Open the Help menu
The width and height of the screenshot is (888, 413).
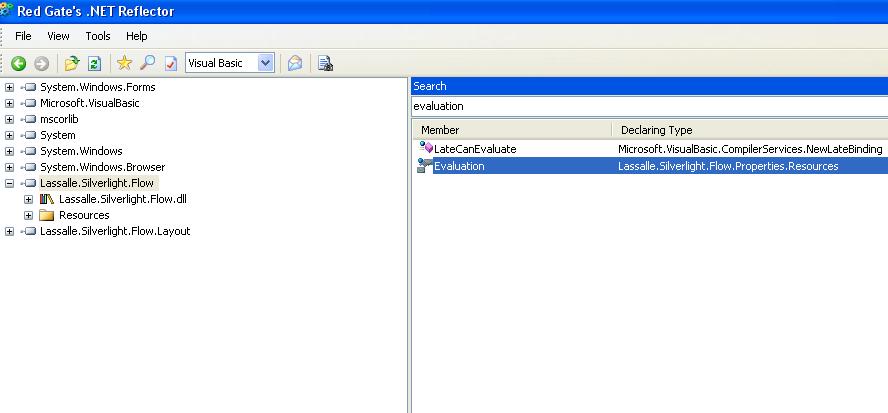pyautogui.click(x=136, y=36)
